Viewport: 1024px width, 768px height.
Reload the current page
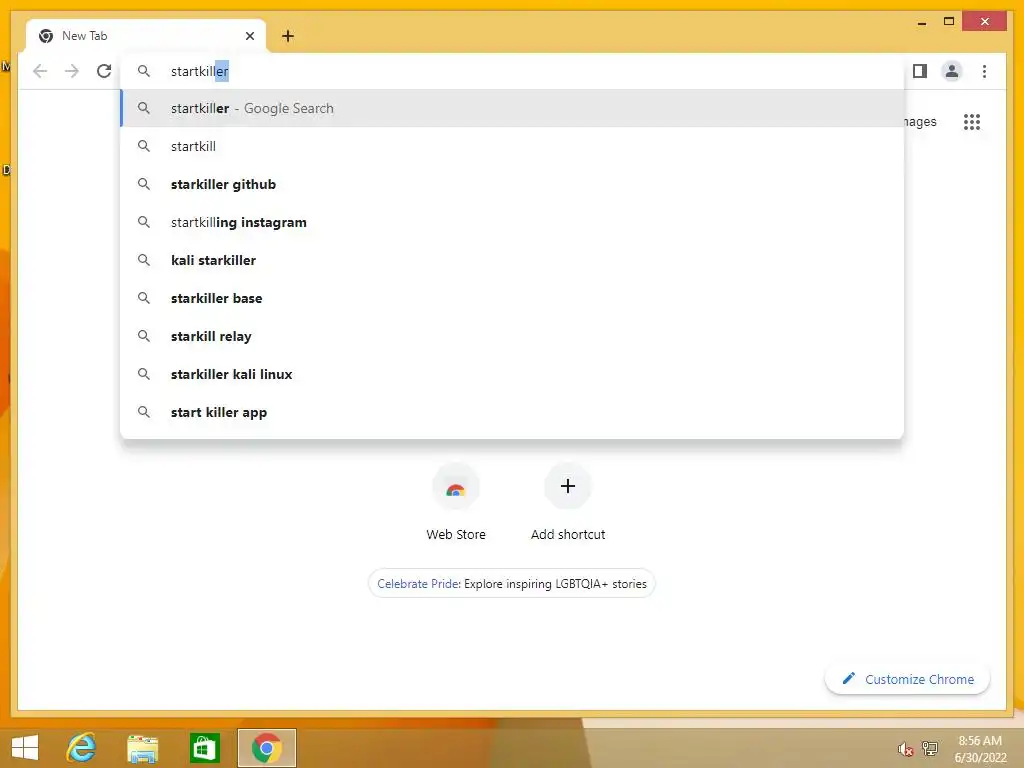pos(104,71)
